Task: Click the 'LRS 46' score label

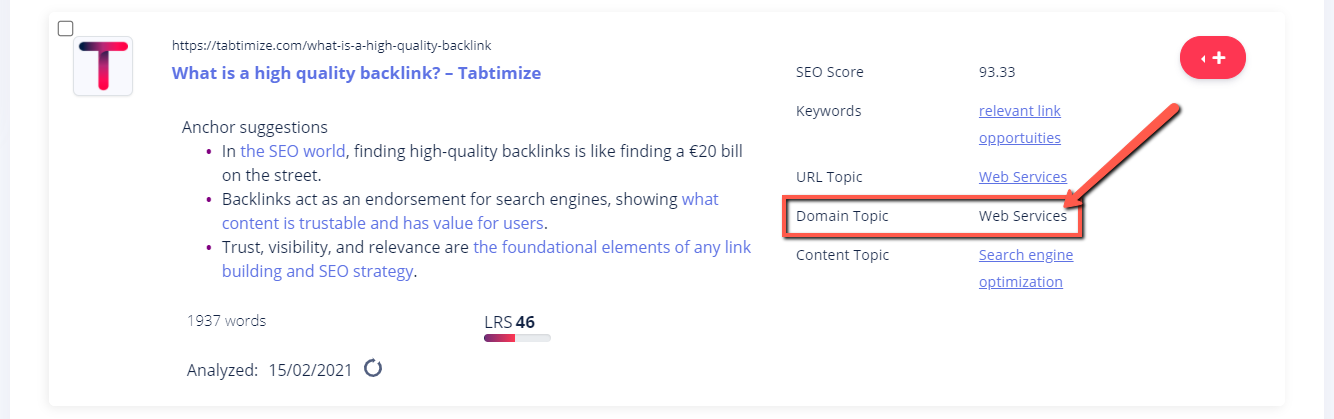Action: [509, 321]
